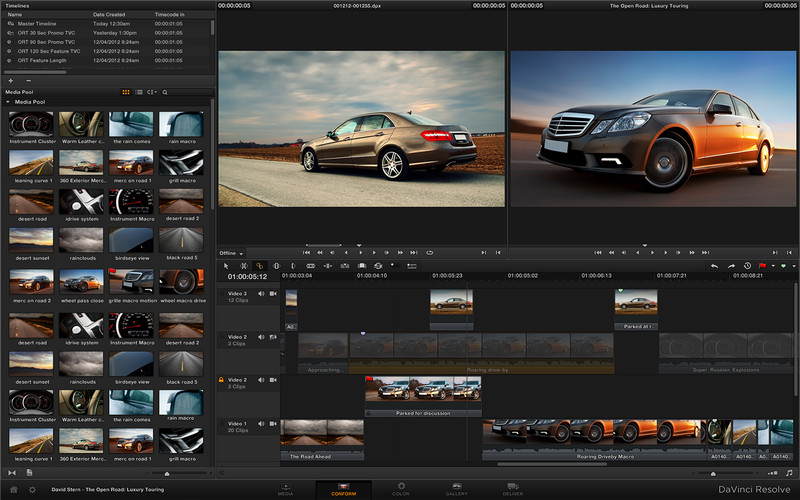Viewport: 800px width, 500px height.
Task: Select the arrow pointer tool in timeline toolbar
Action: click(227, 265)
